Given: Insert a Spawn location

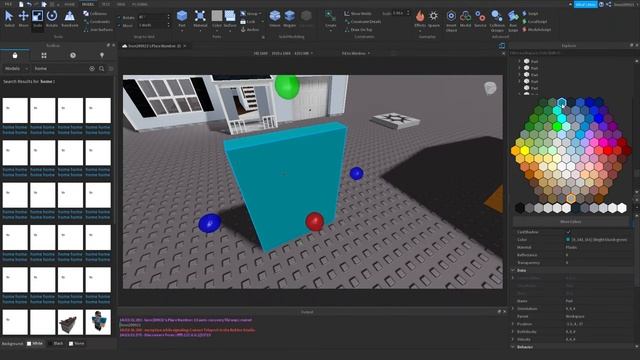Looking at the screenshot, I should point(433,19).
